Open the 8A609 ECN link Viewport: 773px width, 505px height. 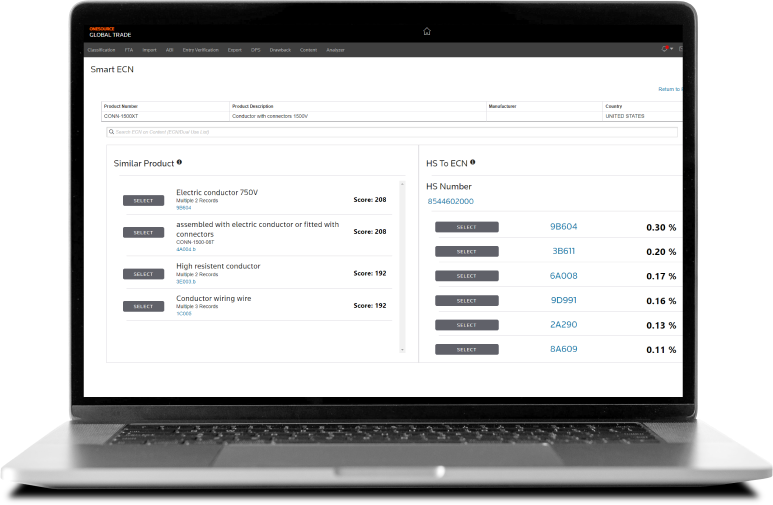coord(563,349)
